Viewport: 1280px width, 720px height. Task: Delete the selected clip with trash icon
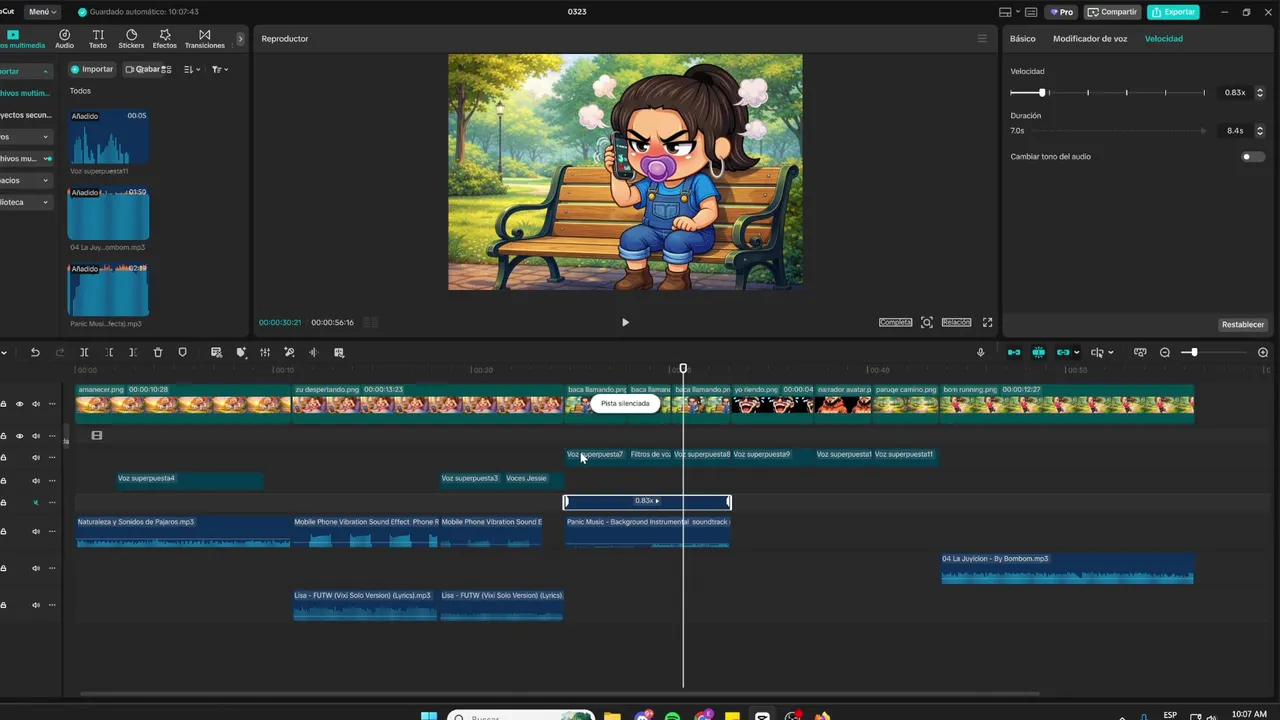coord(158,353)
